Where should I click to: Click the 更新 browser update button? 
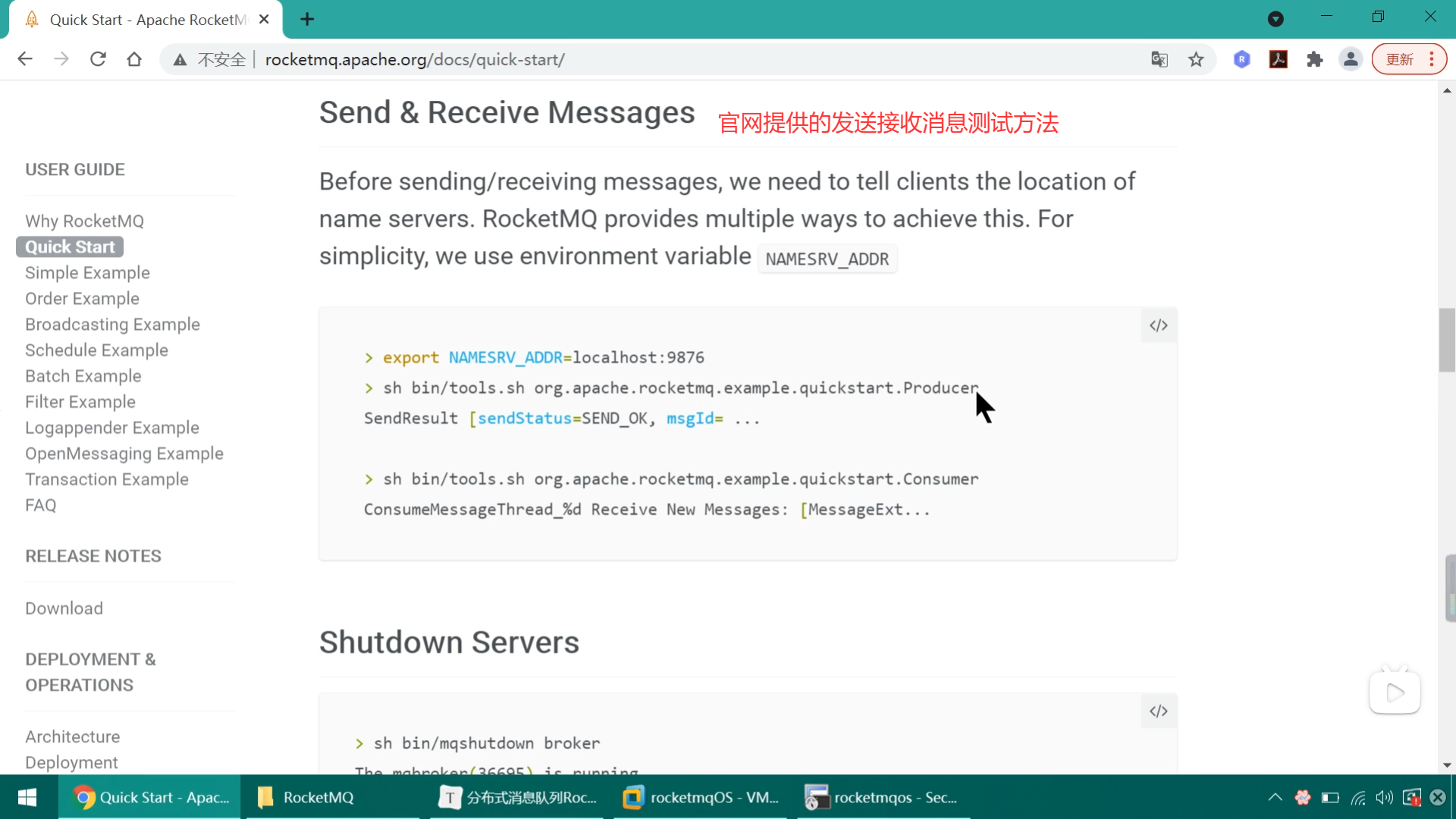(x=1400, y=59)
